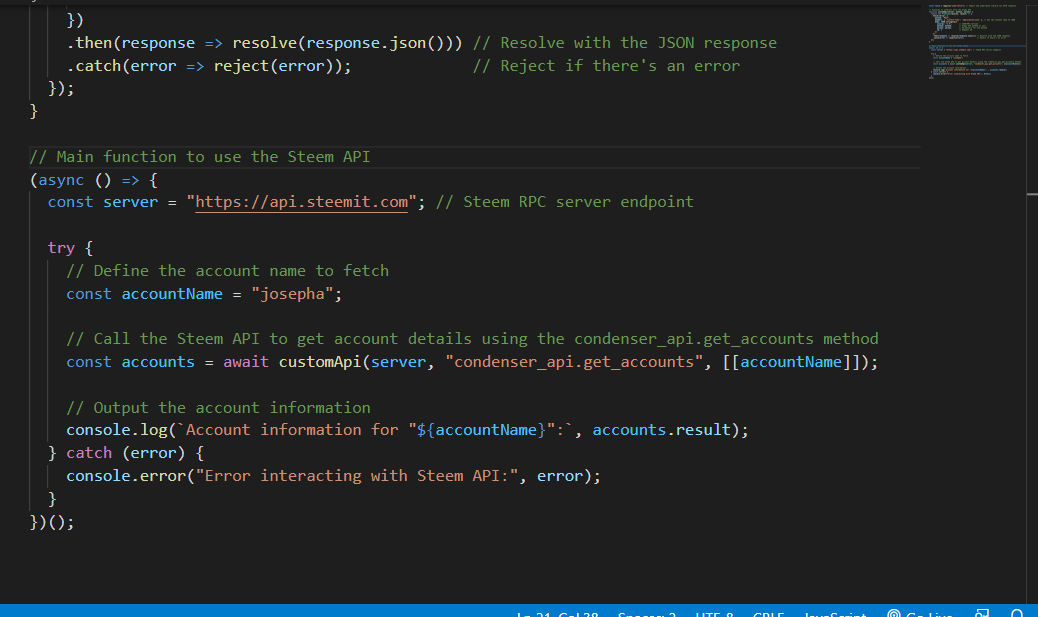The image size is (1038, 617).
Task: Click the "await" keyword
Action: click(246, 362)
